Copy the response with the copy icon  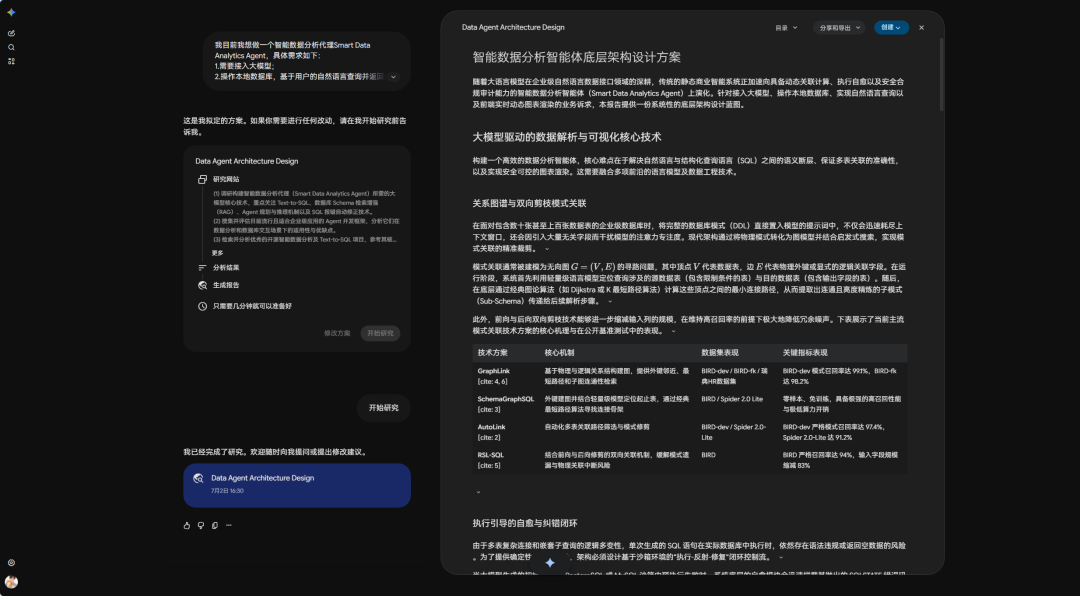pyautogui.click(x=215, y=525)
